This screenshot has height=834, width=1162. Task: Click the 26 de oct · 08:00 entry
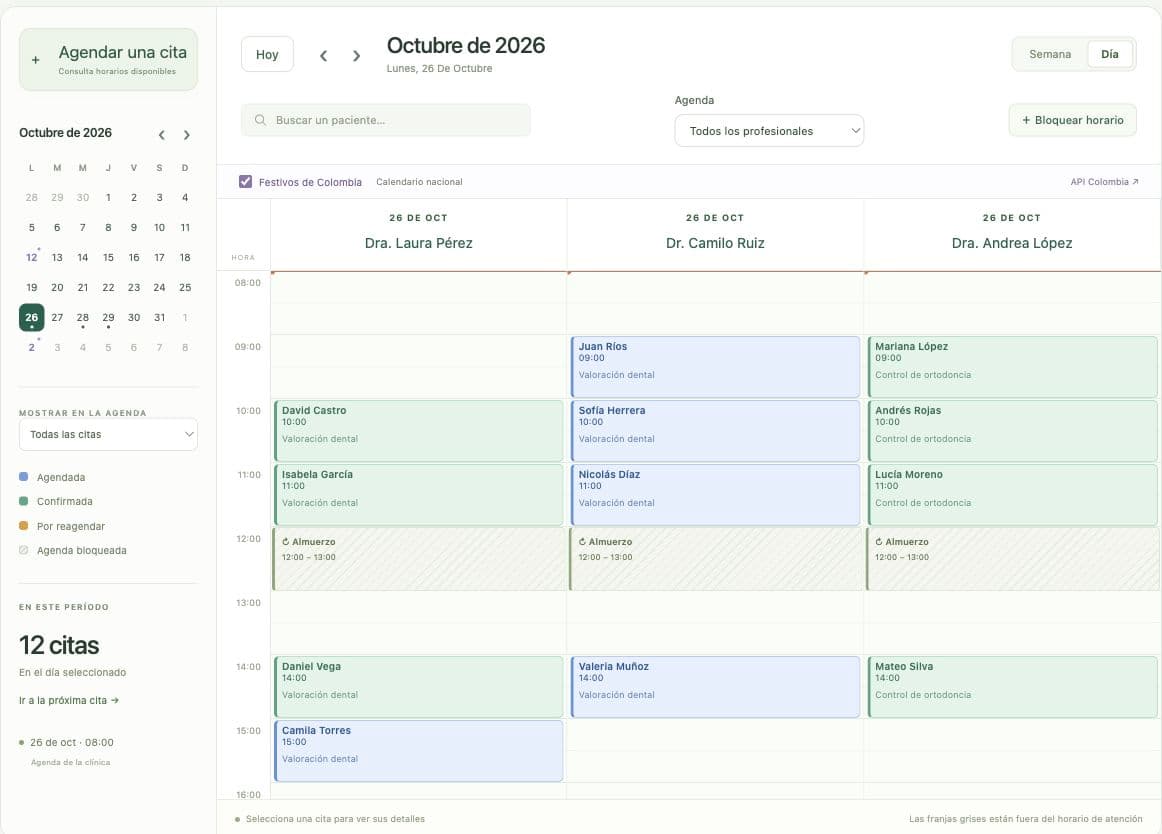point(72,742)
